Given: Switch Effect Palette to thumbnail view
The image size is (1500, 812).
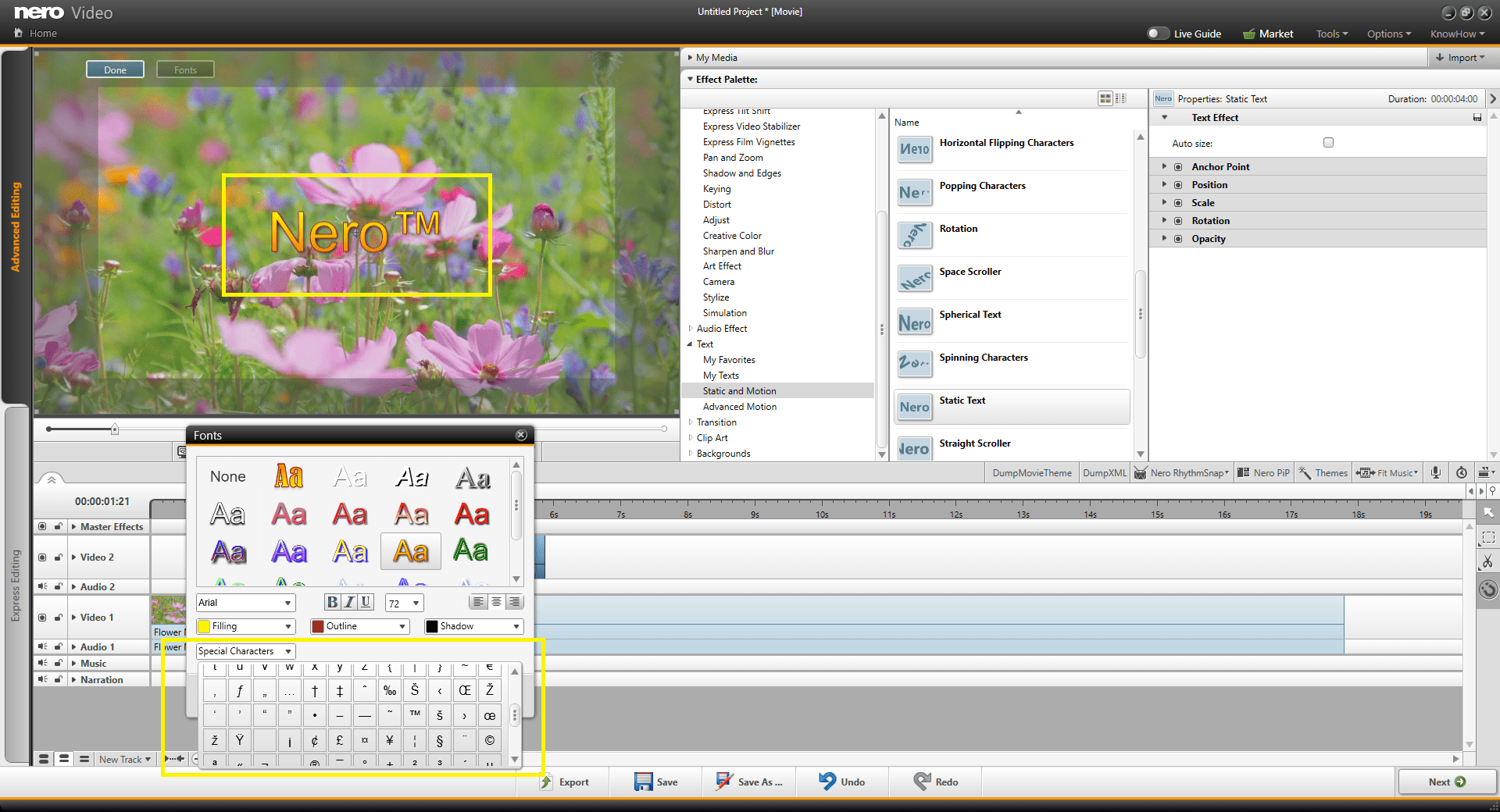Looking at the screenshot, I should 1105,98.
